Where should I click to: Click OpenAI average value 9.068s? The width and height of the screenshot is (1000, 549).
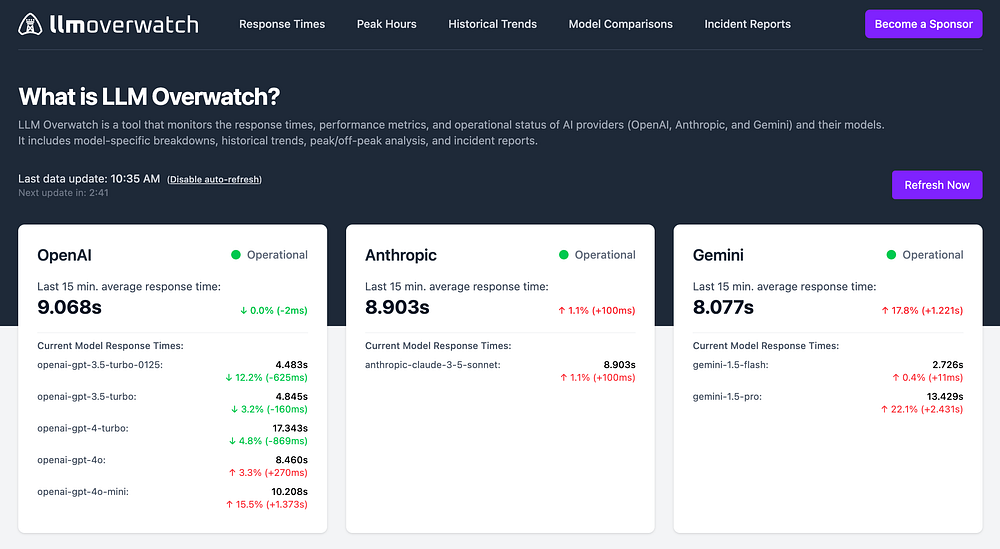(70, 307)
